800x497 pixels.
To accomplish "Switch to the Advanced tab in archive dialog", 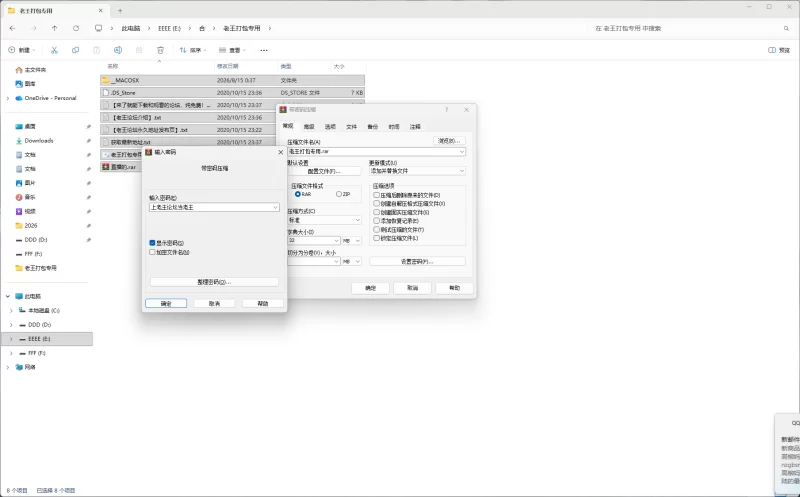I will coord(309,127).
